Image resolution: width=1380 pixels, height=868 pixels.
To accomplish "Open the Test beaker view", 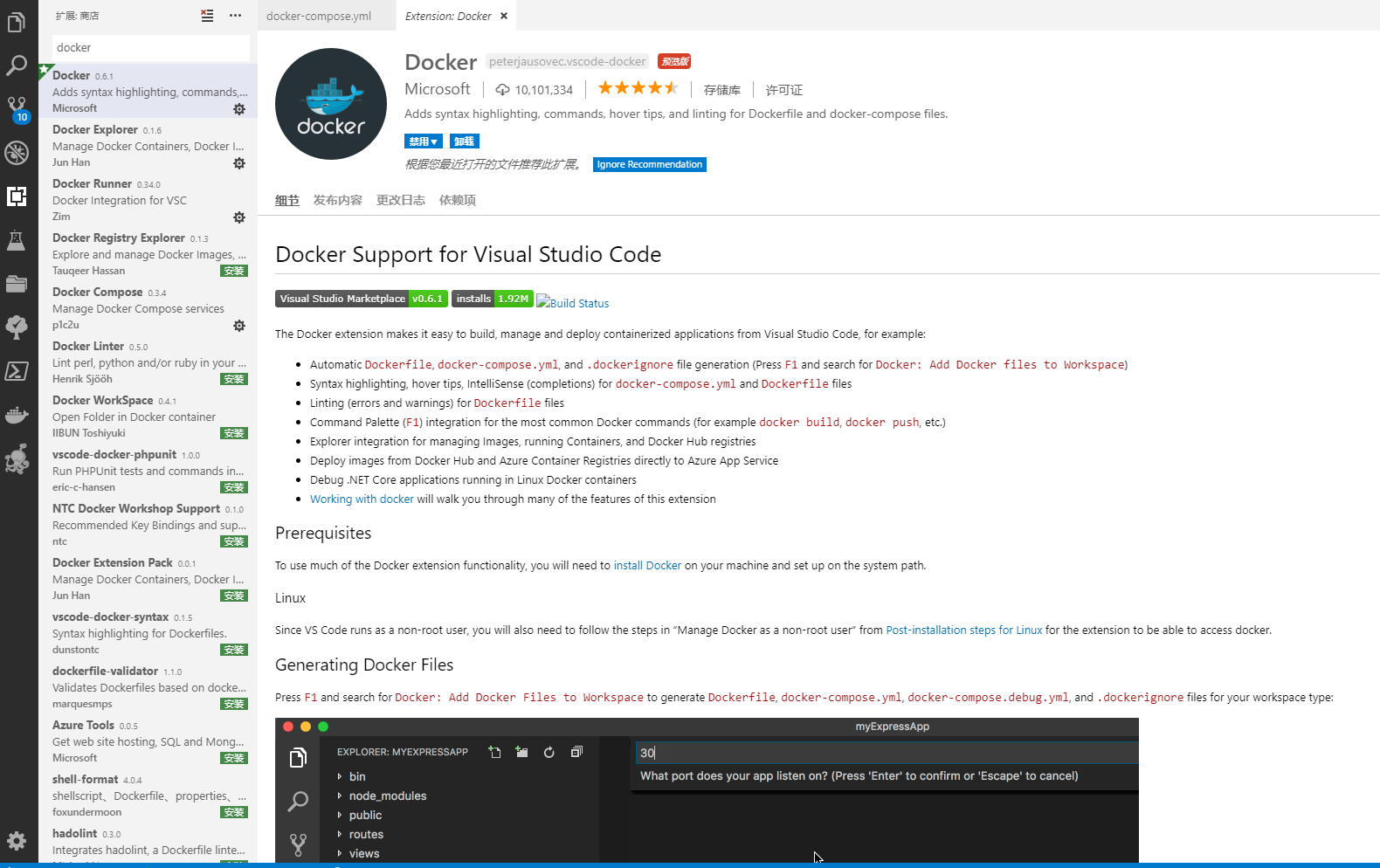I will coord(17,240).
